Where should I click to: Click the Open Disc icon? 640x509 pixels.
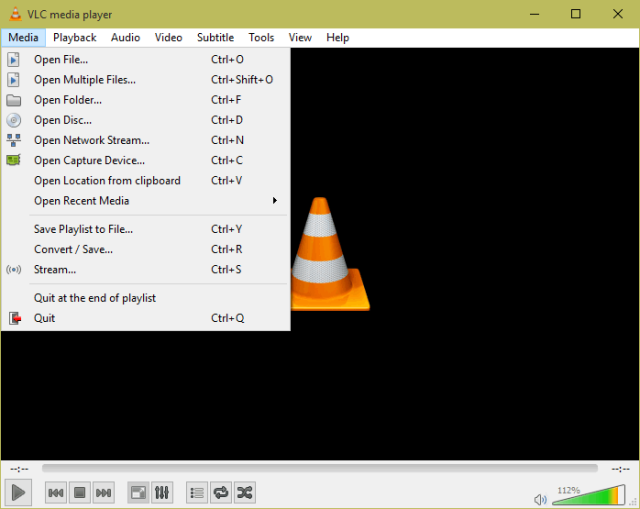[13, 120]
